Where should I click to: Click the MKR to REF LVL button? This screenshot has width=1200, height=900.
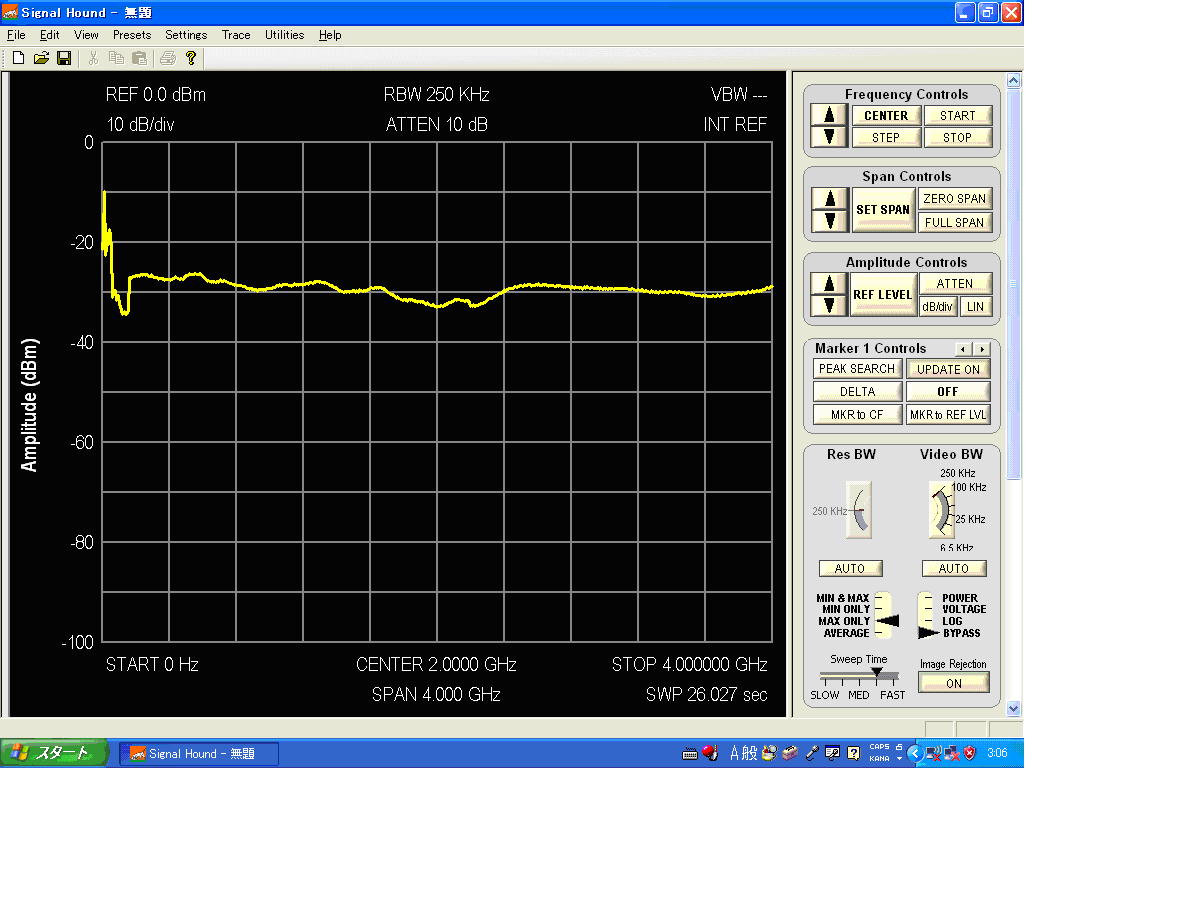(x=948, y=415)
